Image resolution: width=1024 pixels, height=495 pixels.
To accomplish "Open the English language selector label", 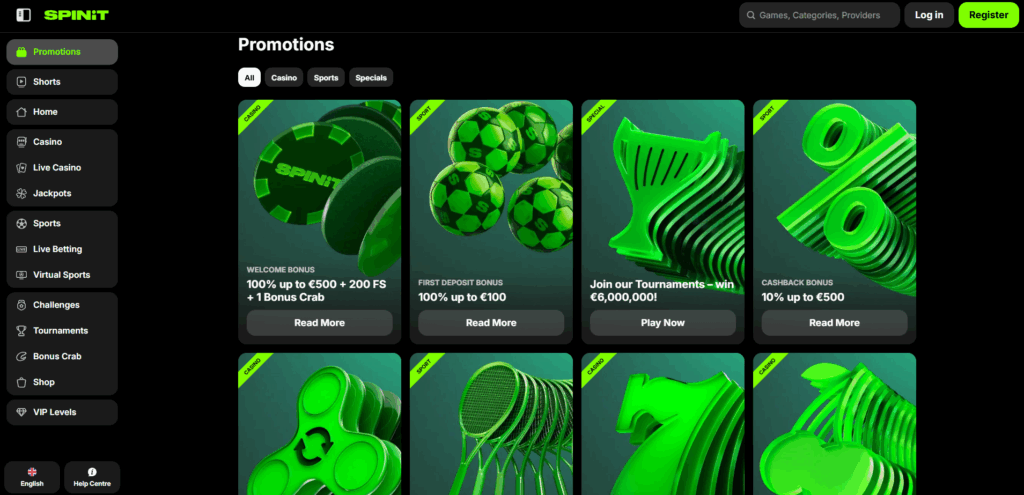I will [x=32, y=484].
